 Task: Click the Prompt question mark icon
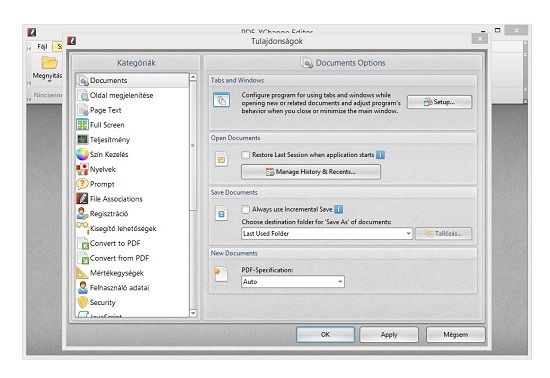point(82,184)
